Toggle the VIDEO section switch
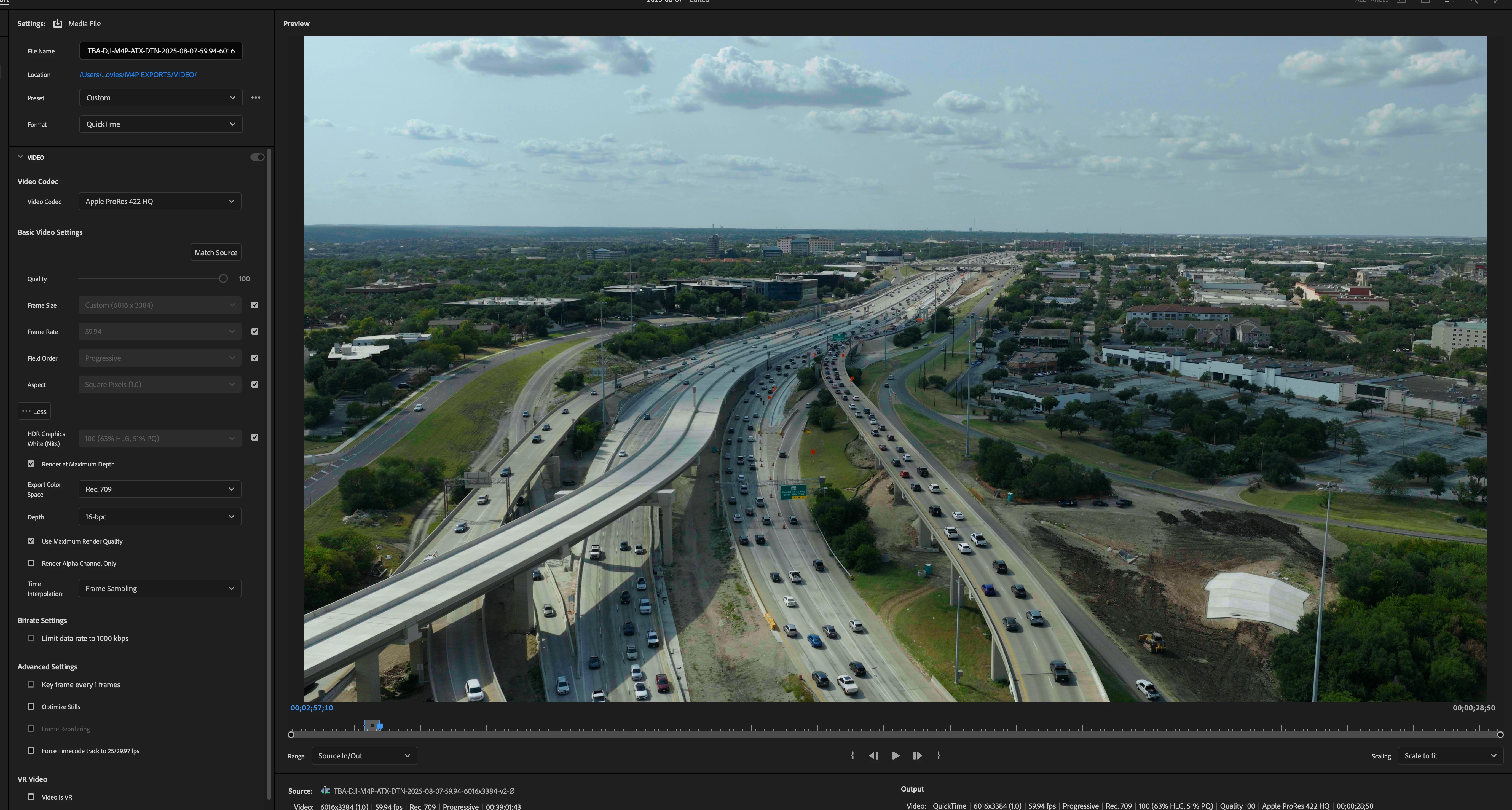The width and height of the screenshot is (1512, 810). point(257,157)
